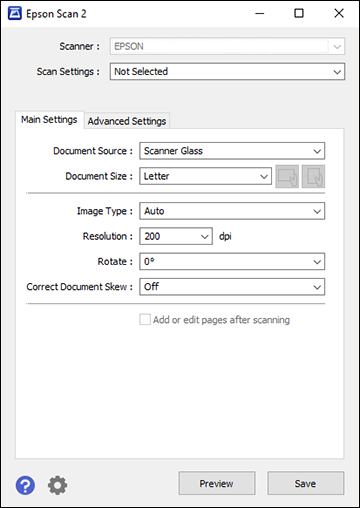Open the Correct Document Skew dropdown
Viewport: 360px width, 508px height.
click(x=232, y=287)
